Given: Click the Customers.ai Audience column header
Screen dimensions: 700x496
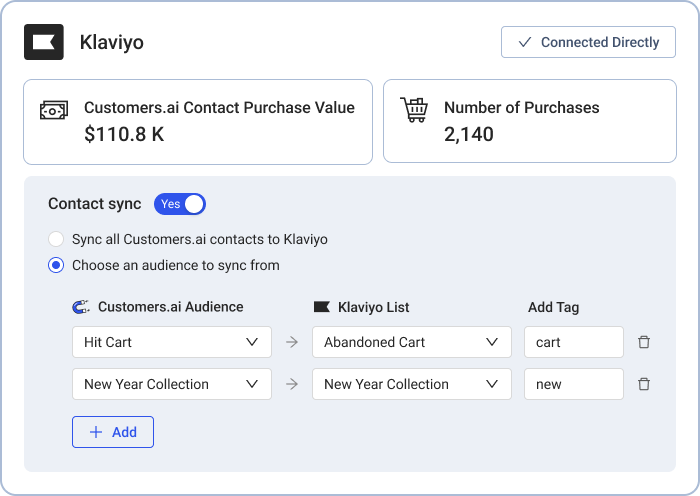Looking at the screenshot, I should coord(171,307).
